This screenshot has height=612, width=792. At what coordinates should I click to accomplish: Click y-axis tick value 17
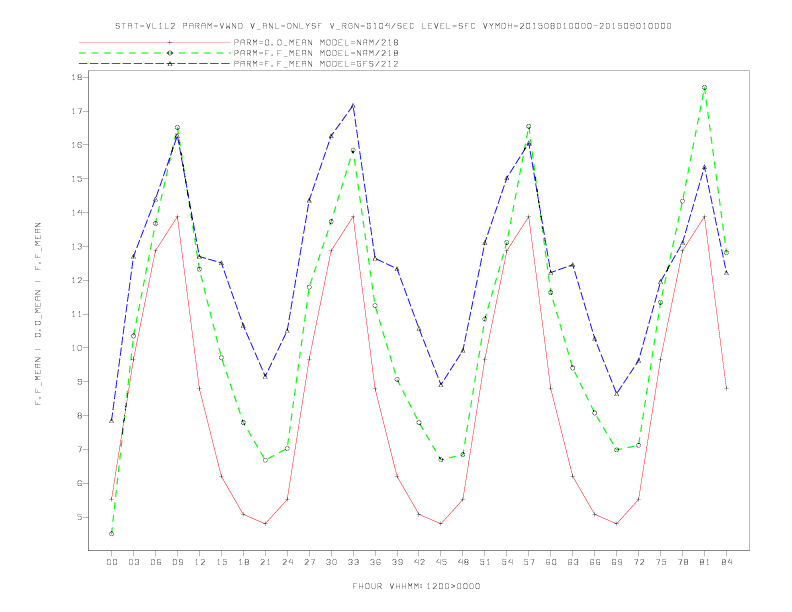77,111
